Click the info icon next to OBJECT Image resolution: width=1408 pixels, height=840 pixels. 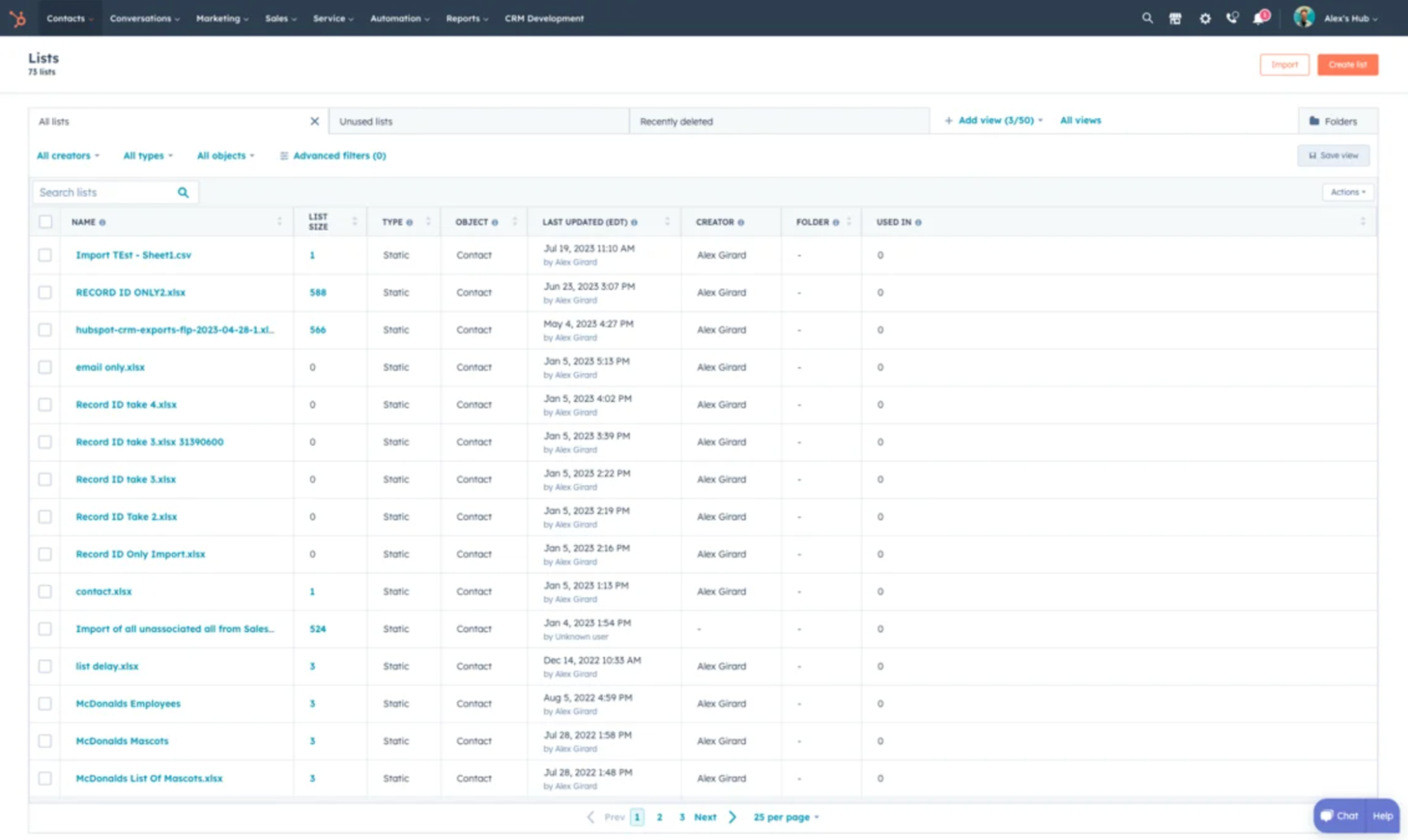pos(494,222)
